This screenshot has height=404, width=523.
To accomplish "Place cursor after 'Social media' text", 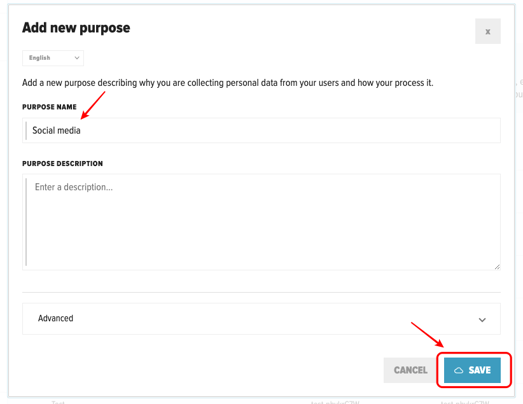I will click(81, 130).
